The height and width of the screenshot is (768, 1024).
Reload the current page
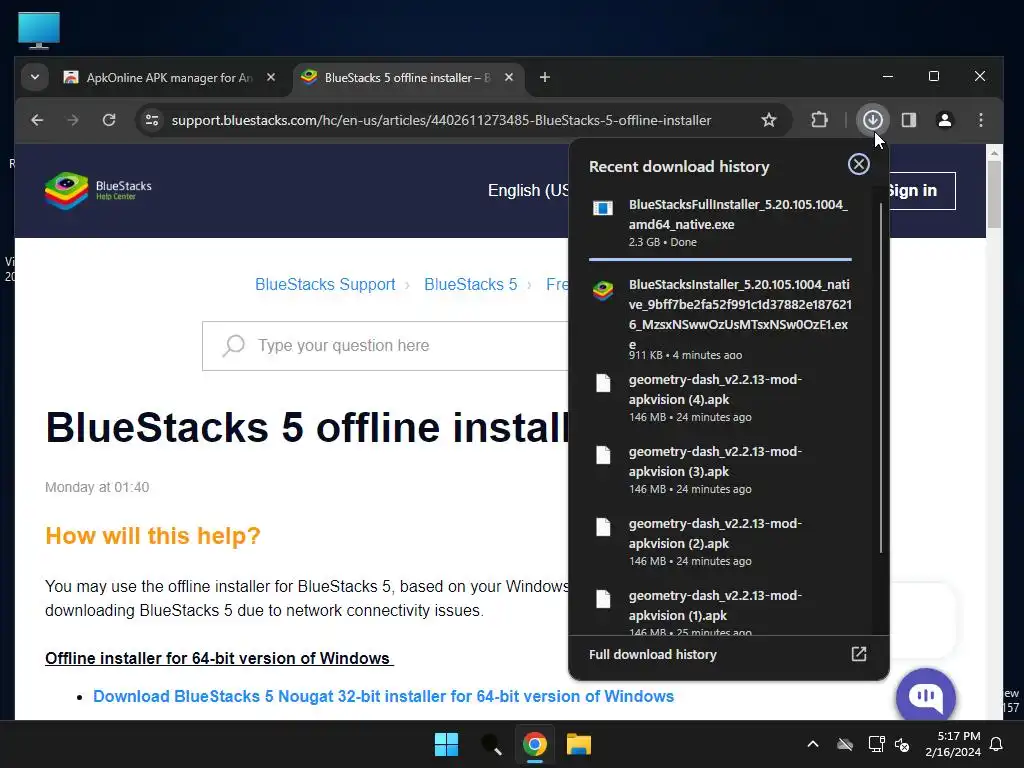(x=109, y=120)
